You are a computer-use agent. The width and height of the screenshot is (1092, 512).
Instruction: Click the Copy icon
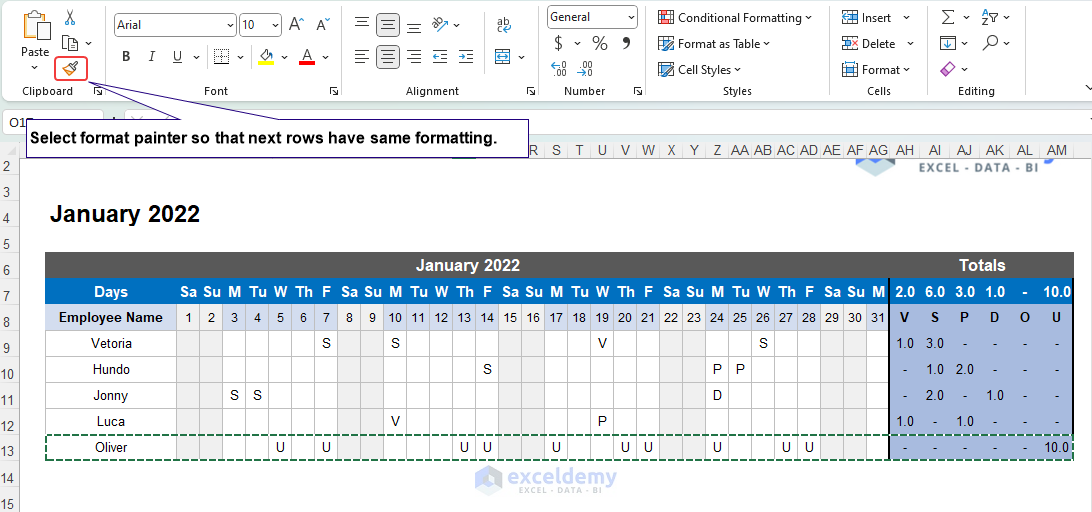[70, 43]
